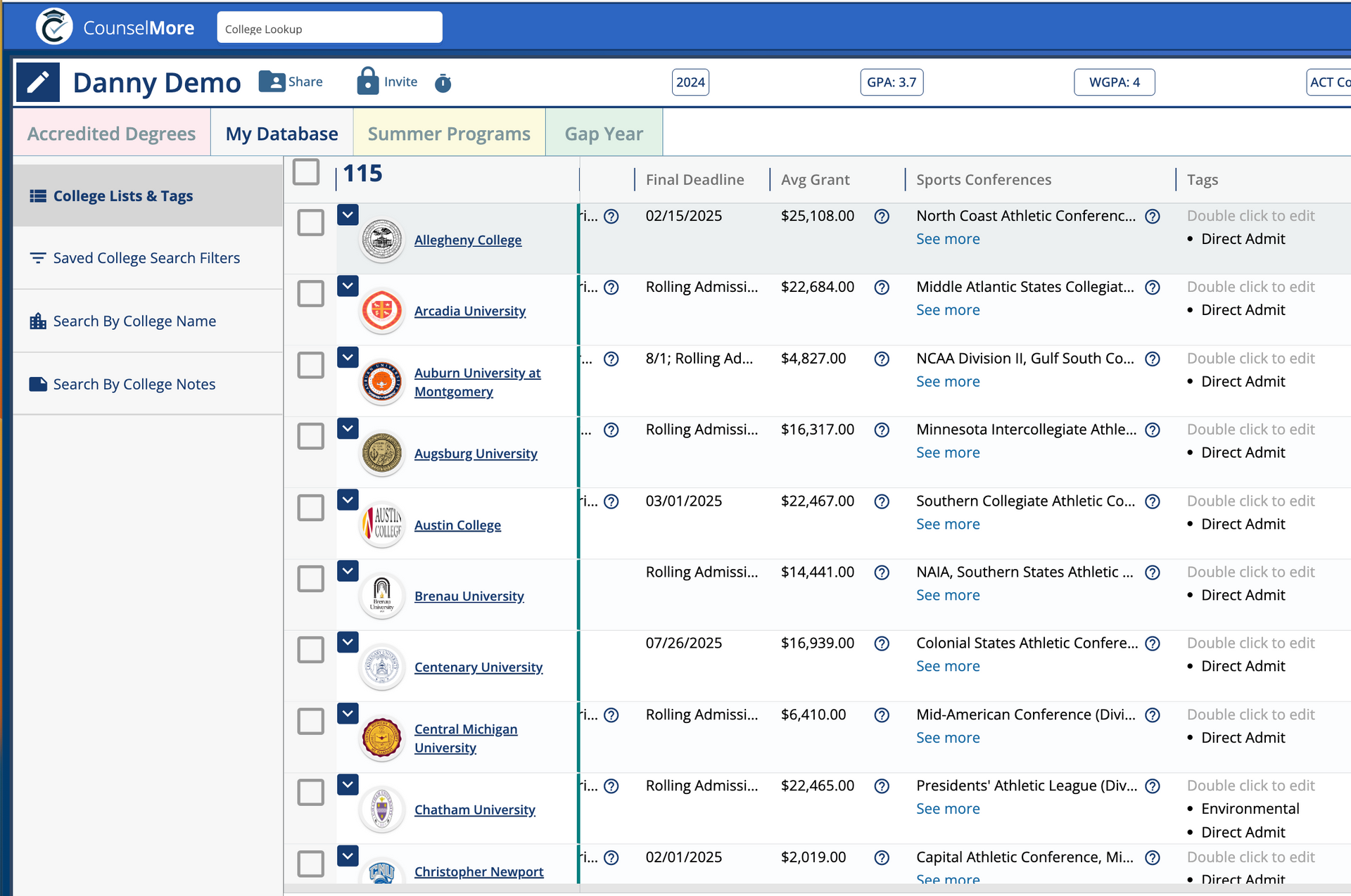The width and height of the screenshot is (1351, 896).
Task: Click help icon beside North Coast Athletic Conference
Action: [1153, 217]
